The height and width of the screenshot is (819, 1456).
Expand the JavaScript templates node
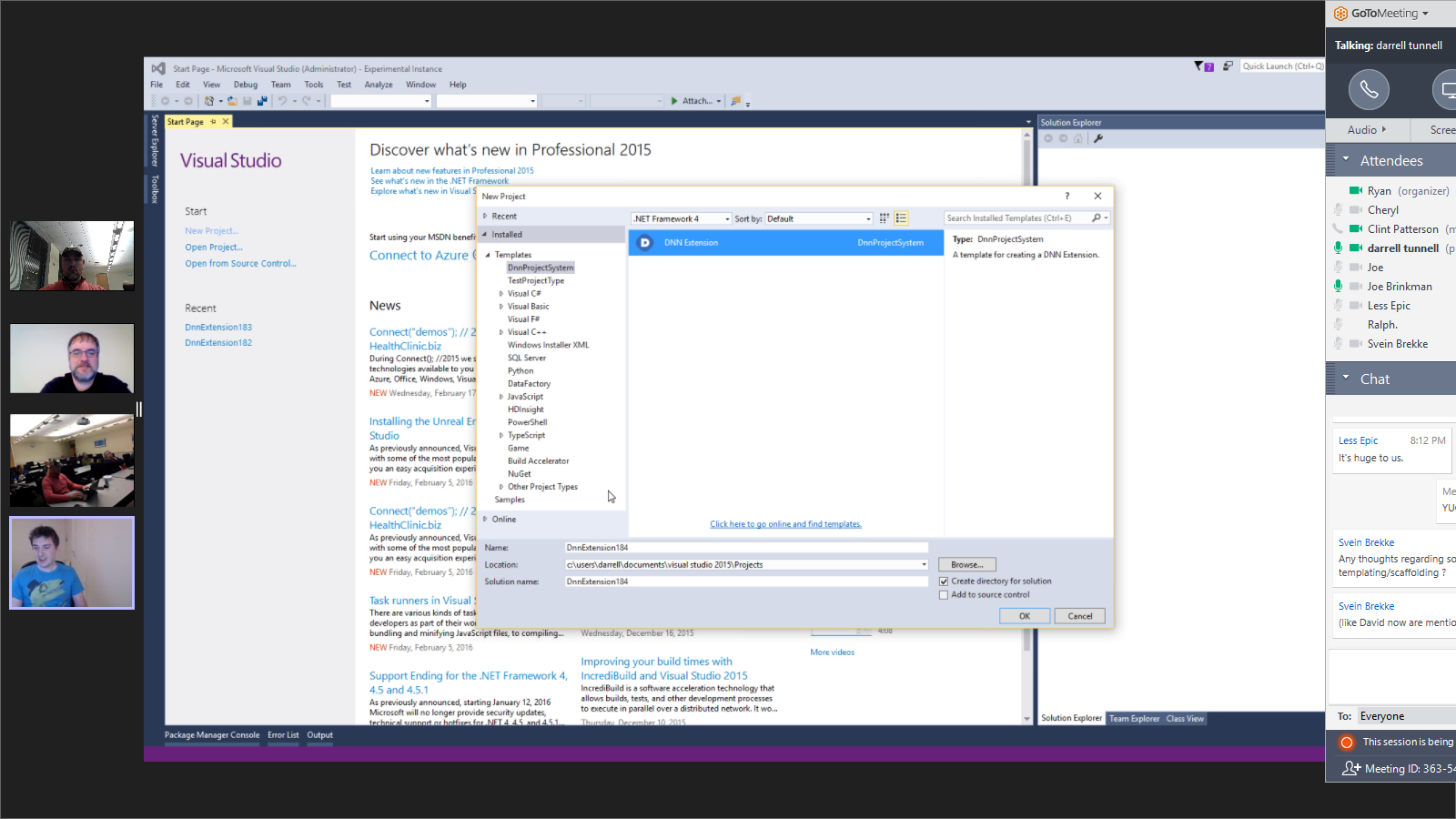click(501, 397)
